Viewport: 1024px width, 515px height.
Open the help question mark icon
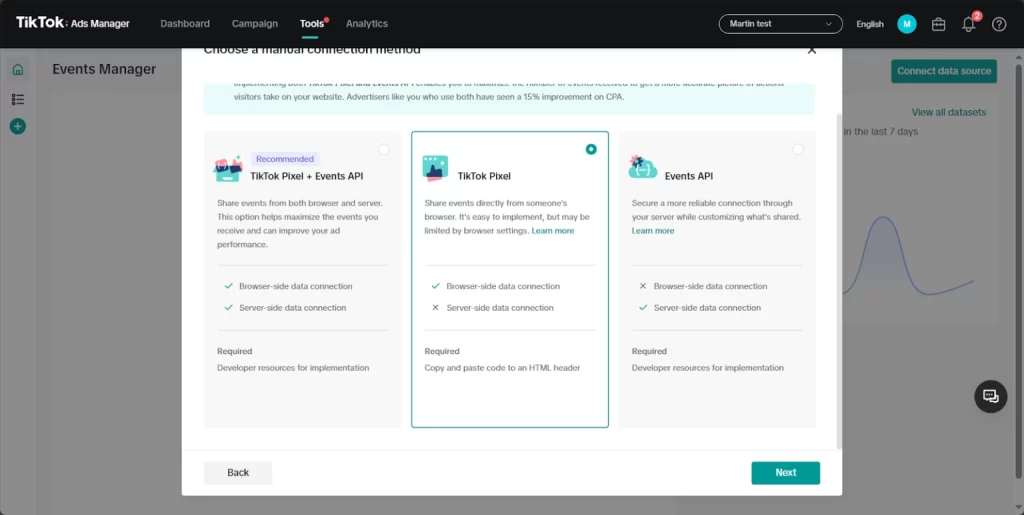pyautogui.click(x=999, y=24)
